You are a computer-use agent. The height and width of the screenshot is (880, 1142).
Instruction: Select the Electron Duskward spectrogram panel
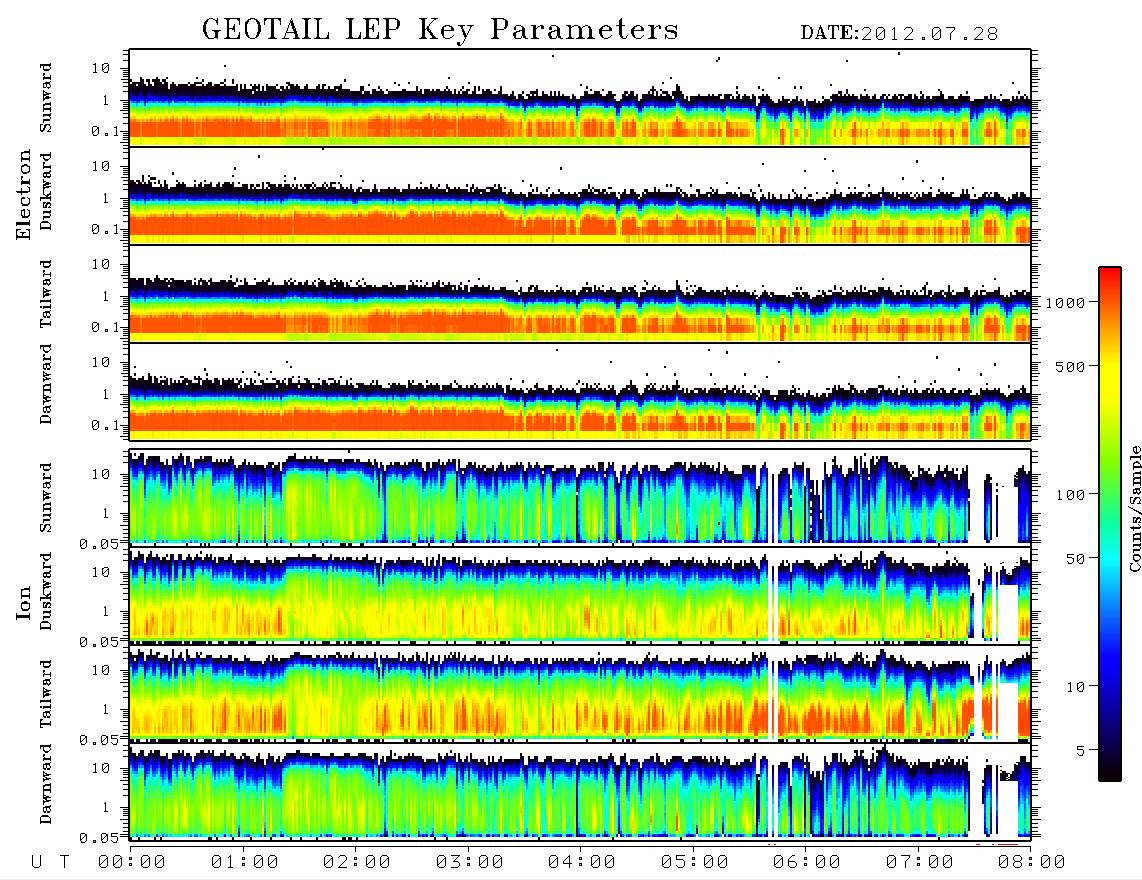click(580, 195)
